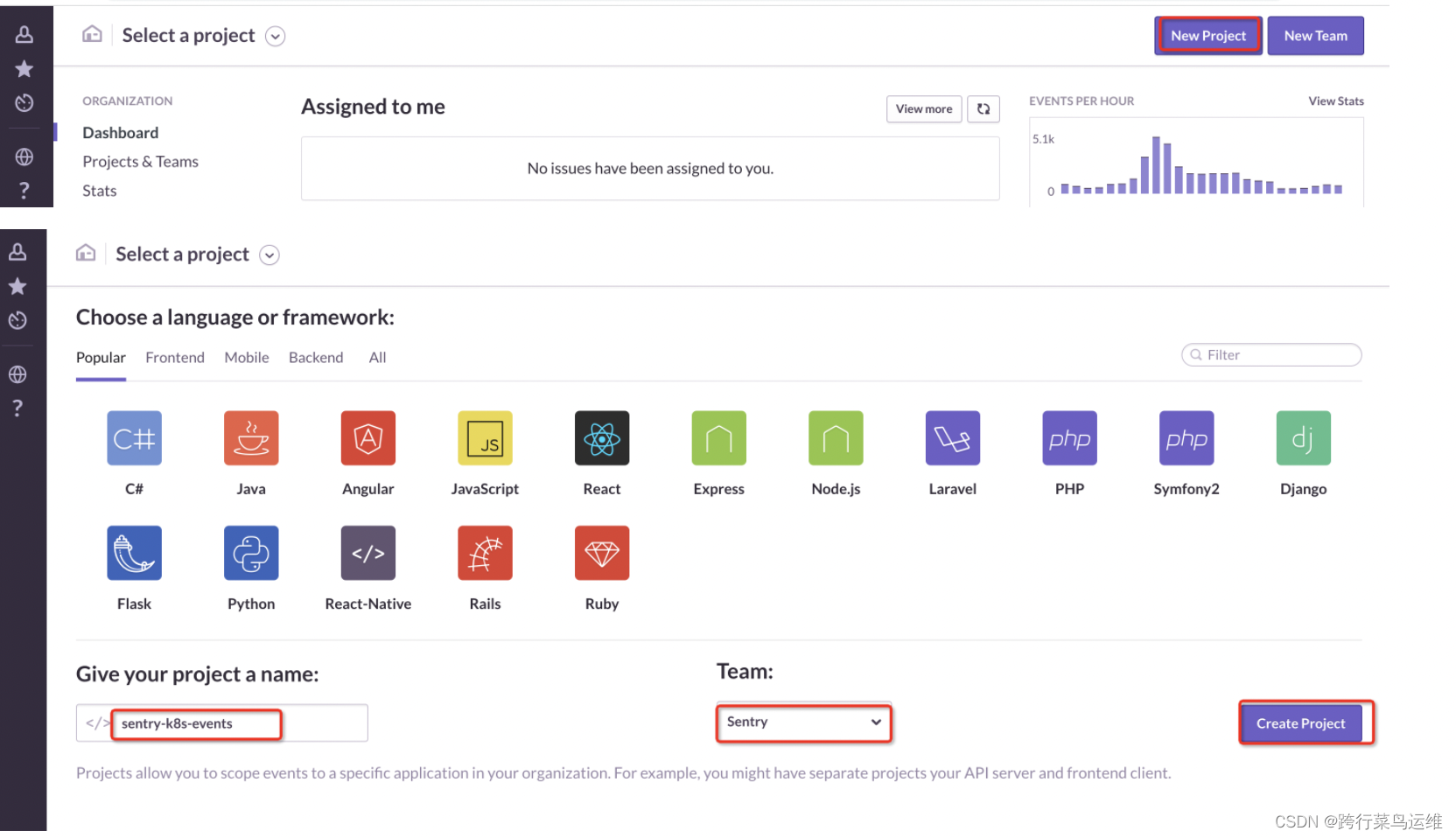The height and width of the screenshot is (838, 1456).
Task: Select the C# platform icon
Action: (x=134, y=438)
